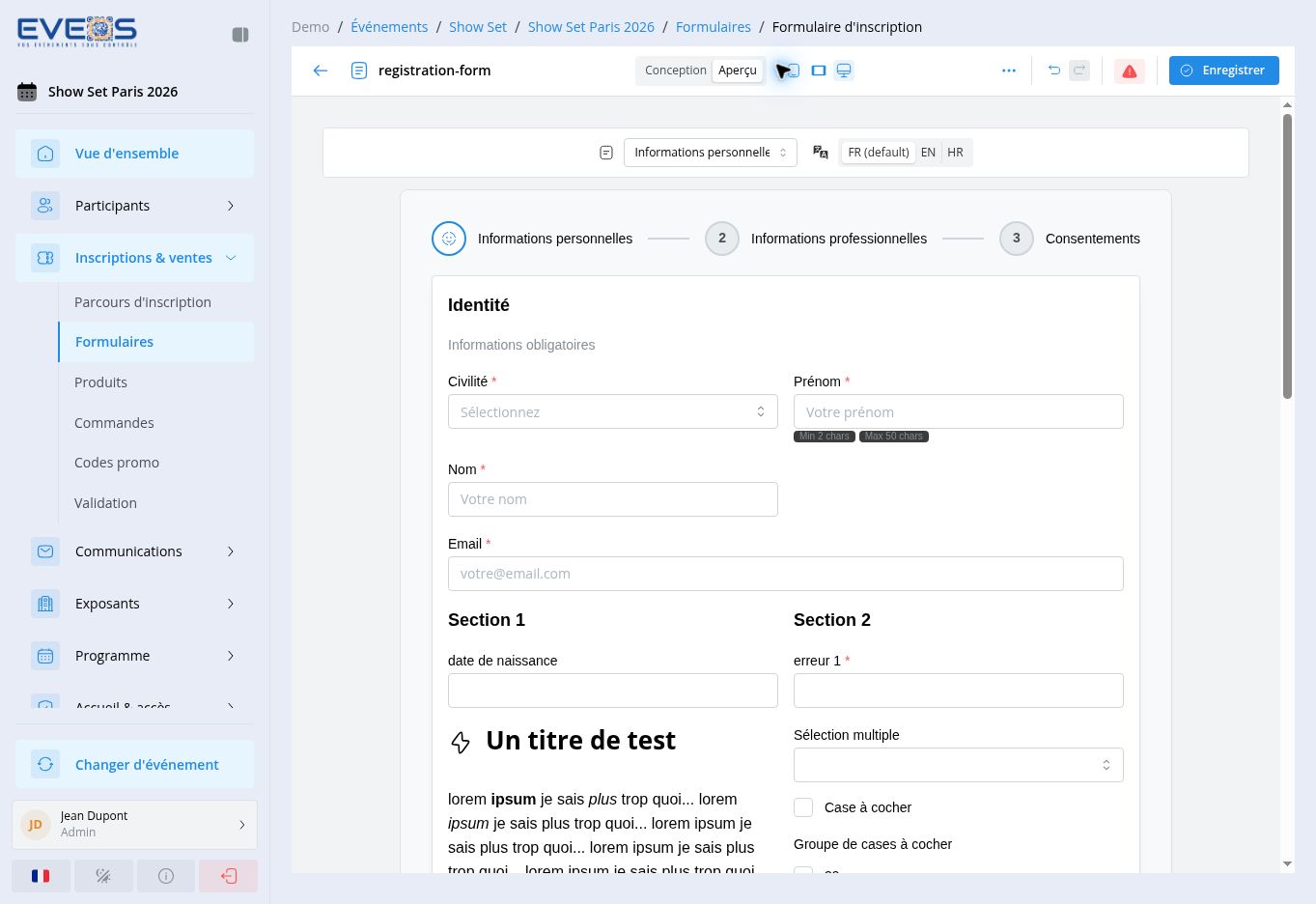Select HR language
1316x904 pixels.
pos(955,153)
